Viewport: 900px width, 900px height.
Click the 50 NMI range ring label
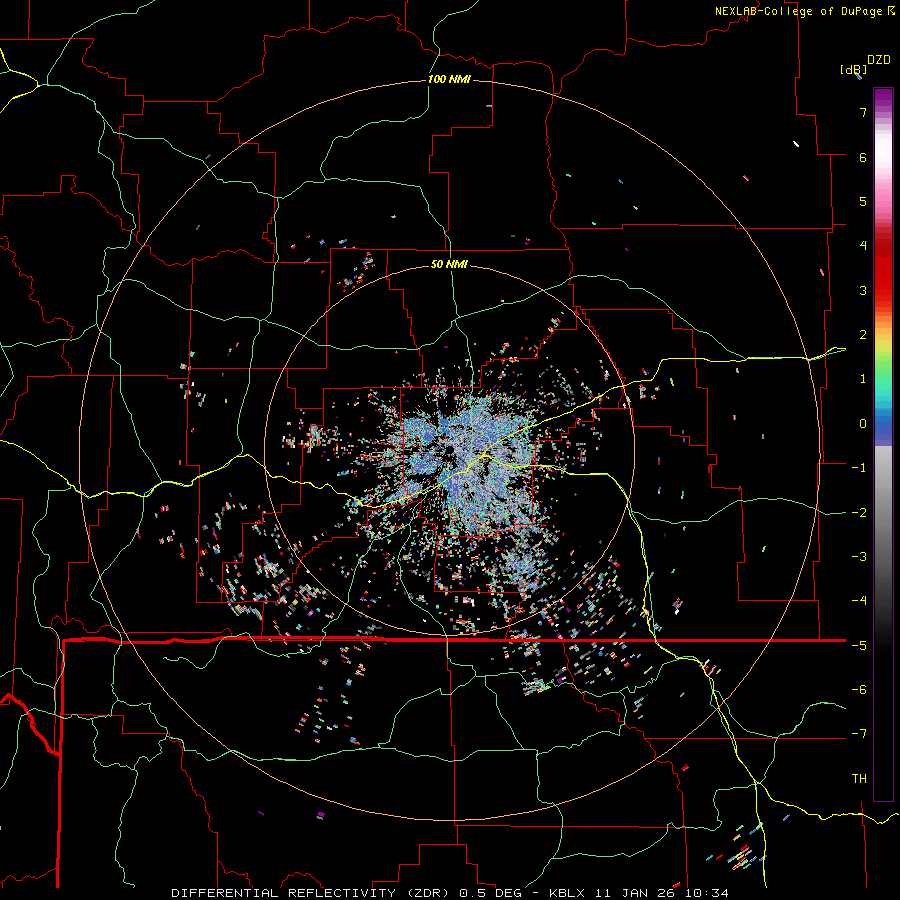pos(449,264)
